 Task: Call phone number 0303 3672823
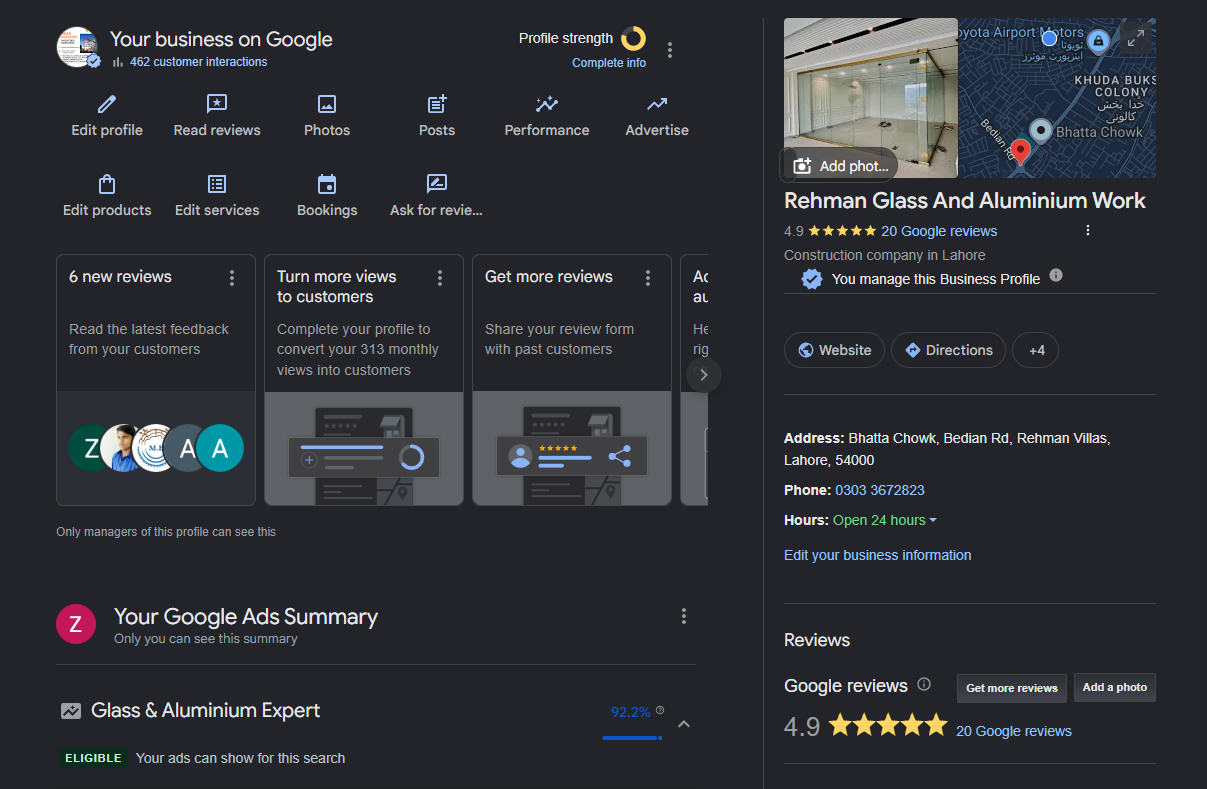coord(880,490)
